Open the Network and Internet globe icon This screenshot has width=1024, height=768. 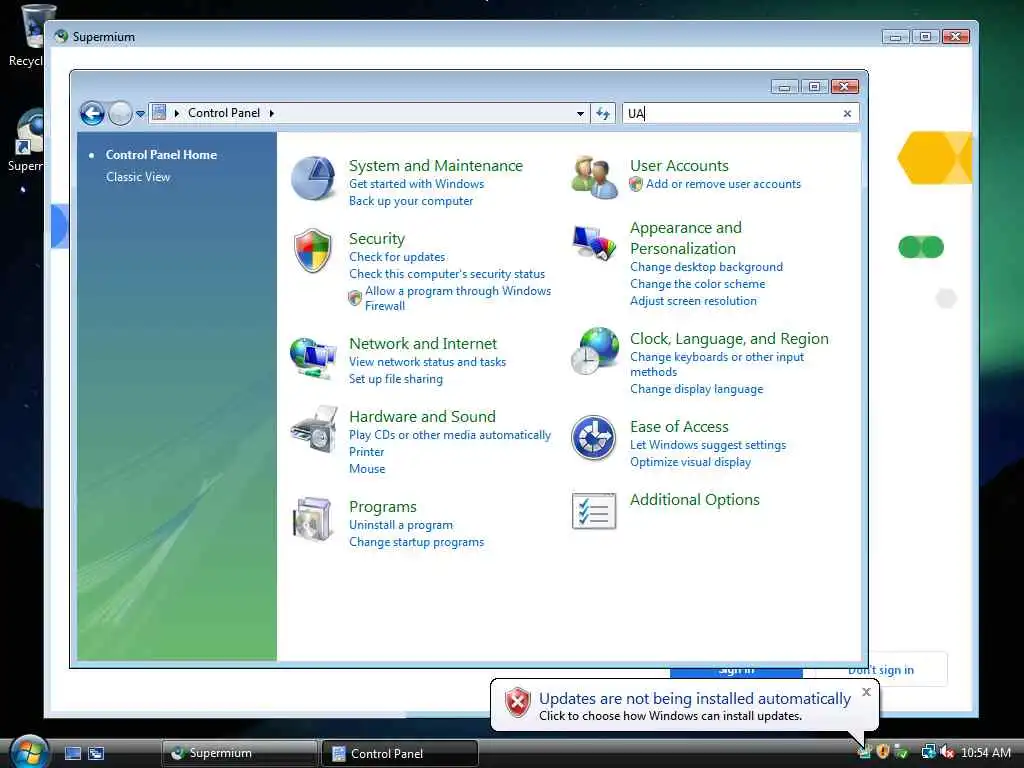313,357
